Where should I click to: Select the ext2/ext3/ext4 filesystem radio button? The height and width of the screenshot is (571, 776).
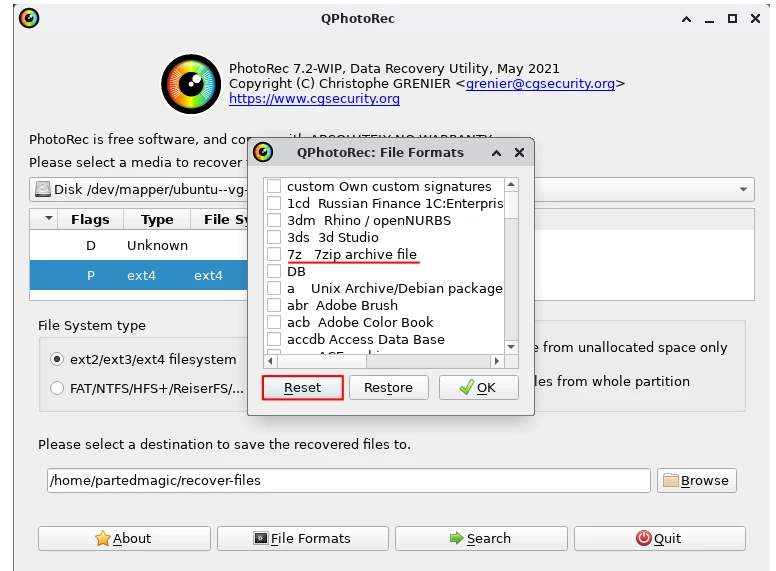pyautogui.click(x=58, y=359)
